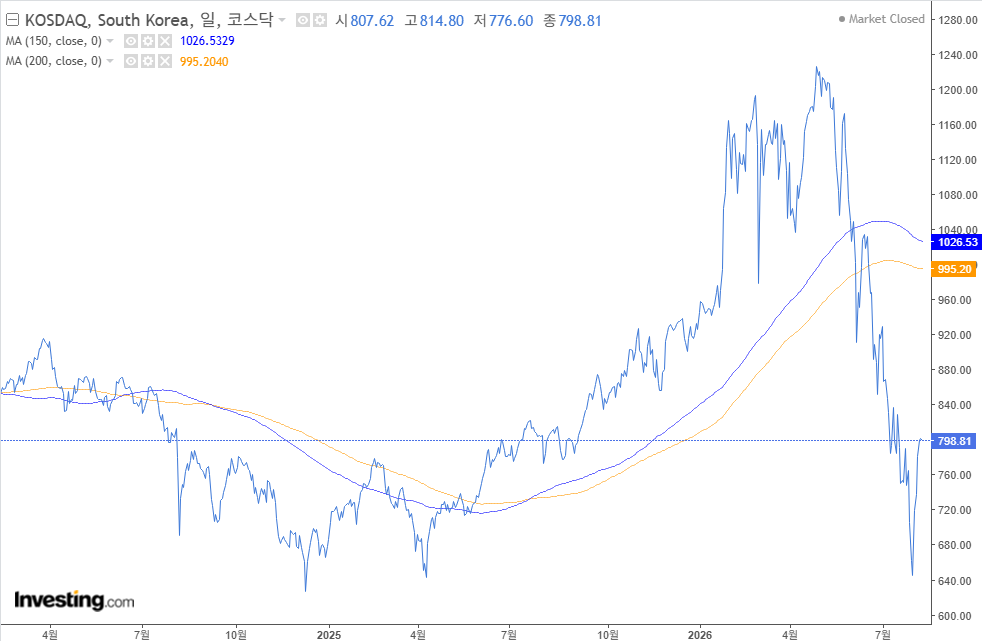982x641 pixels.
Task: Click the 798.81 current price axis label
Action: tap(954, 441)
